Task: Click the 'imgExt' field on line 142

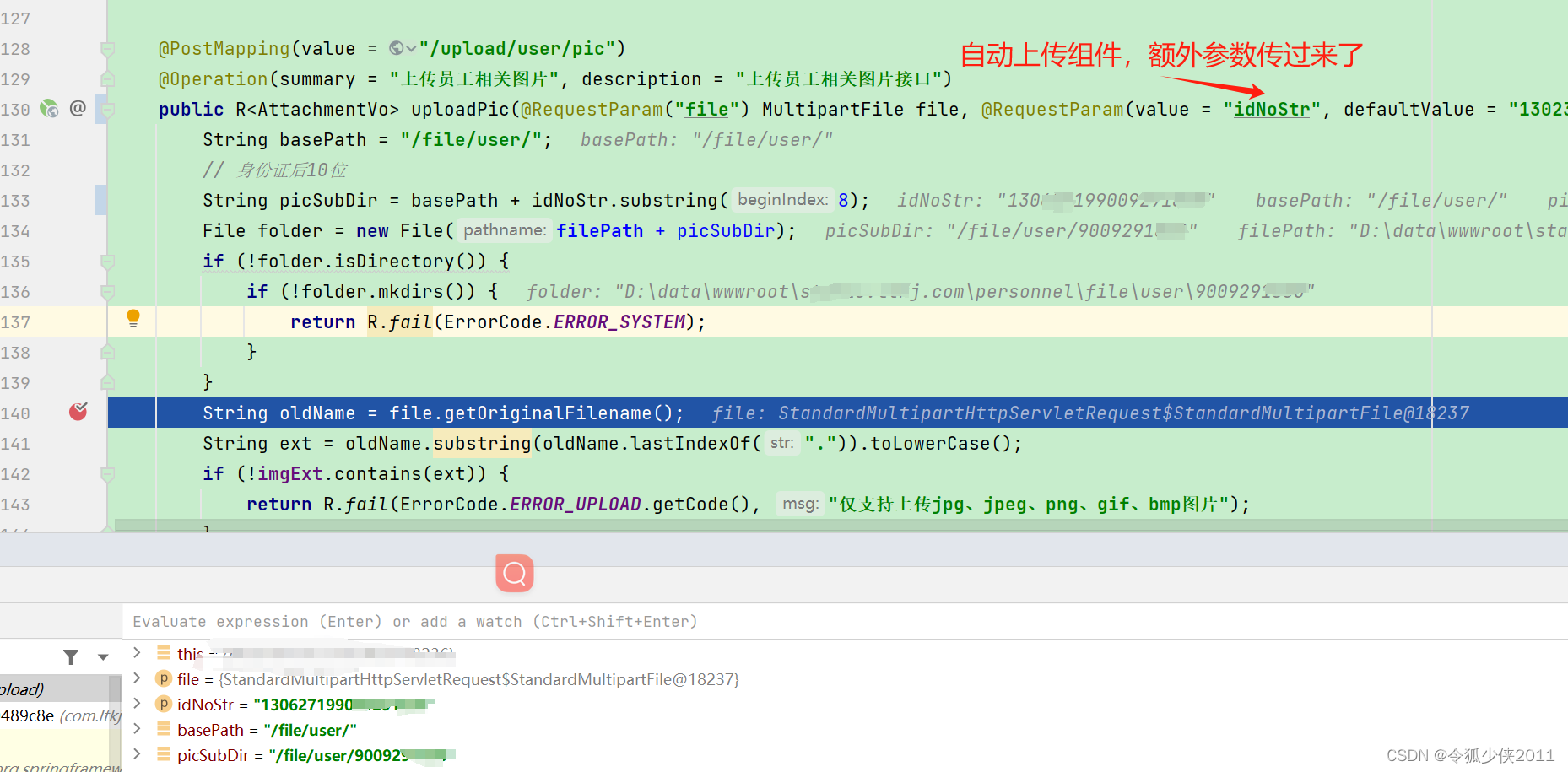Action: 289,474
